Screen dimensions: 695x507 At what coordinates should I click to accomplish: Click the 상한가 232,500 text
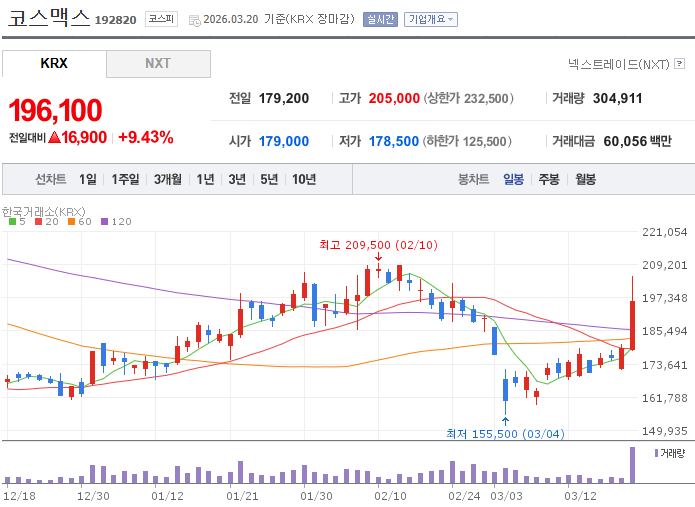469,98
